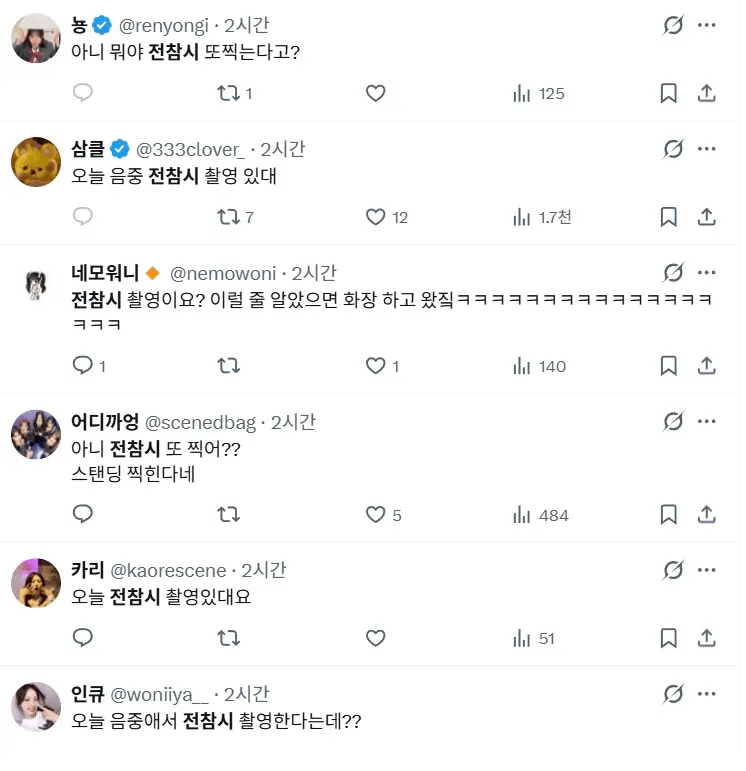Toggle like on @333clover_ tweet with 12 likes
746x771 pixels.
click(x=387, y=217)
